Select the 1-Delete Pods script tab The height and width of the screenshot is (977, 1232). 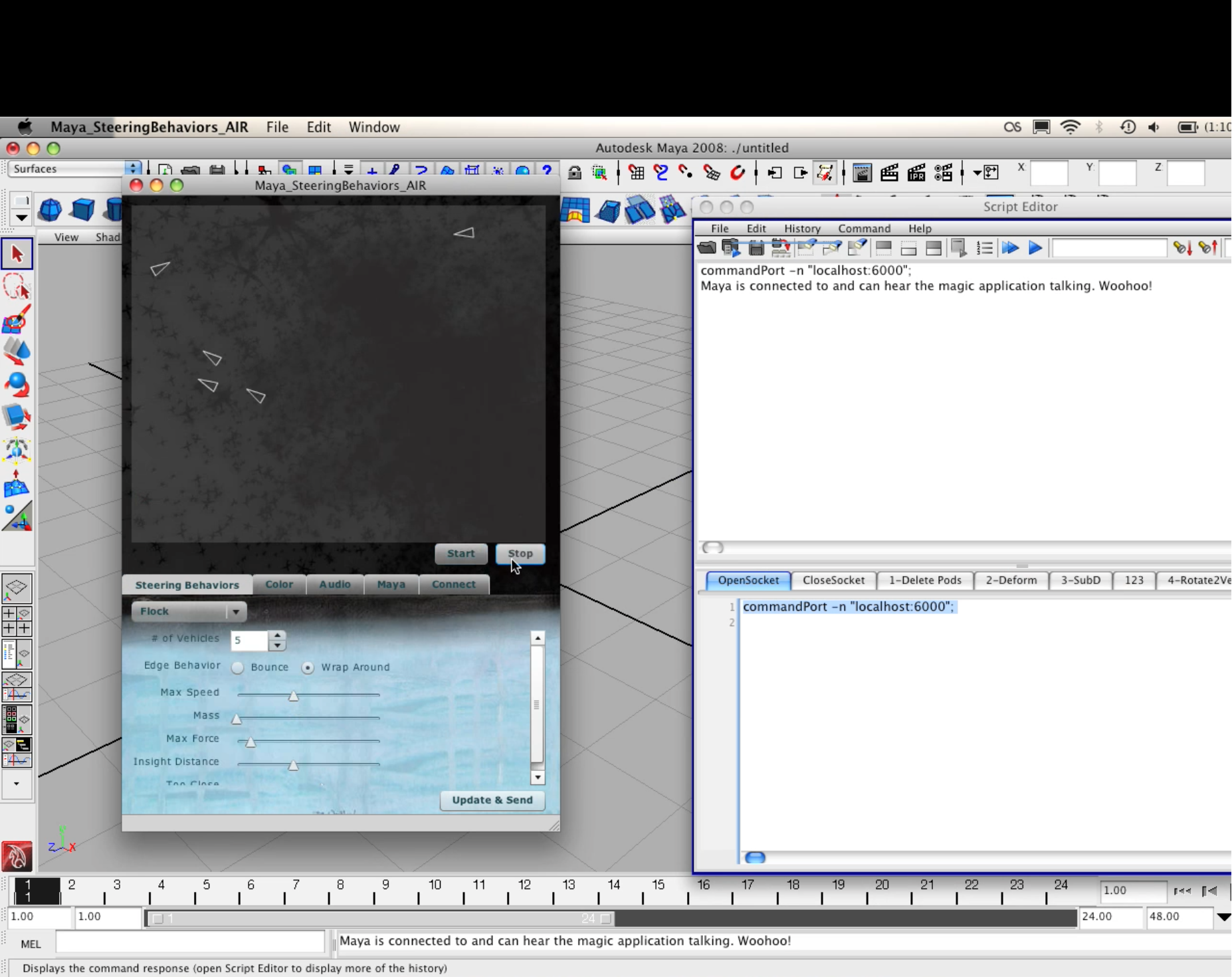pyautogui.click(x=925, y=580)
